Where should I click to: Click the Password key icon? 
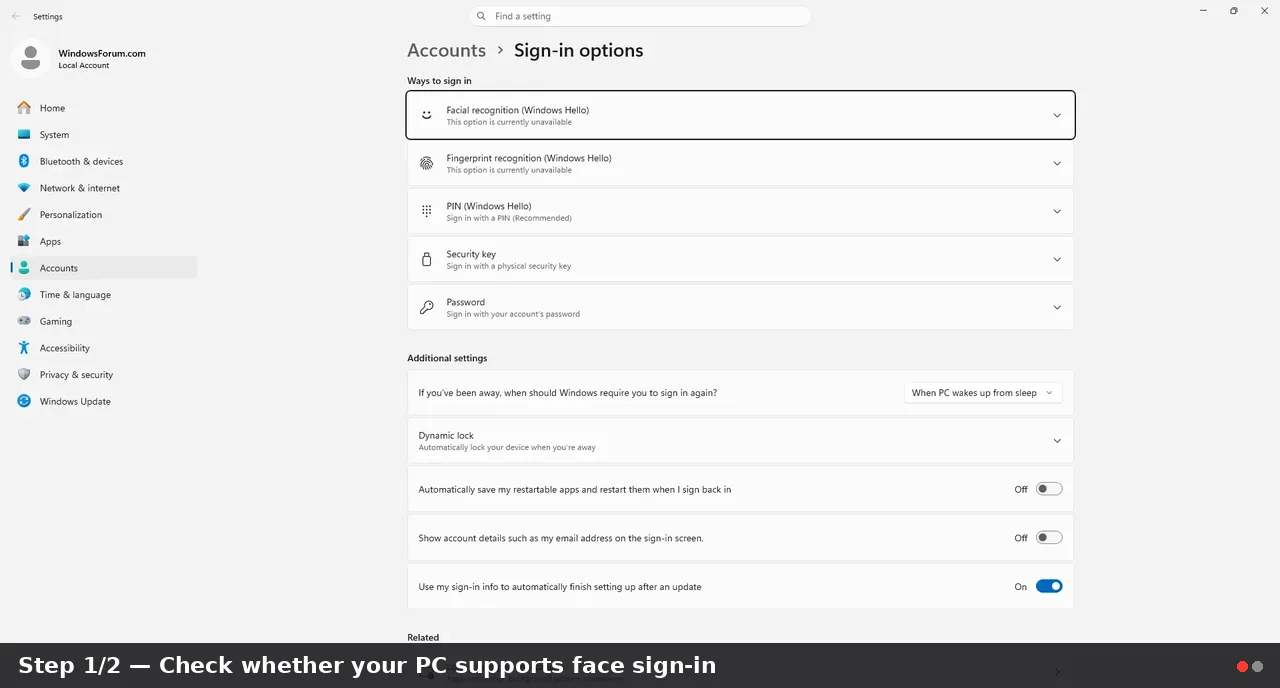coord(427,307)
